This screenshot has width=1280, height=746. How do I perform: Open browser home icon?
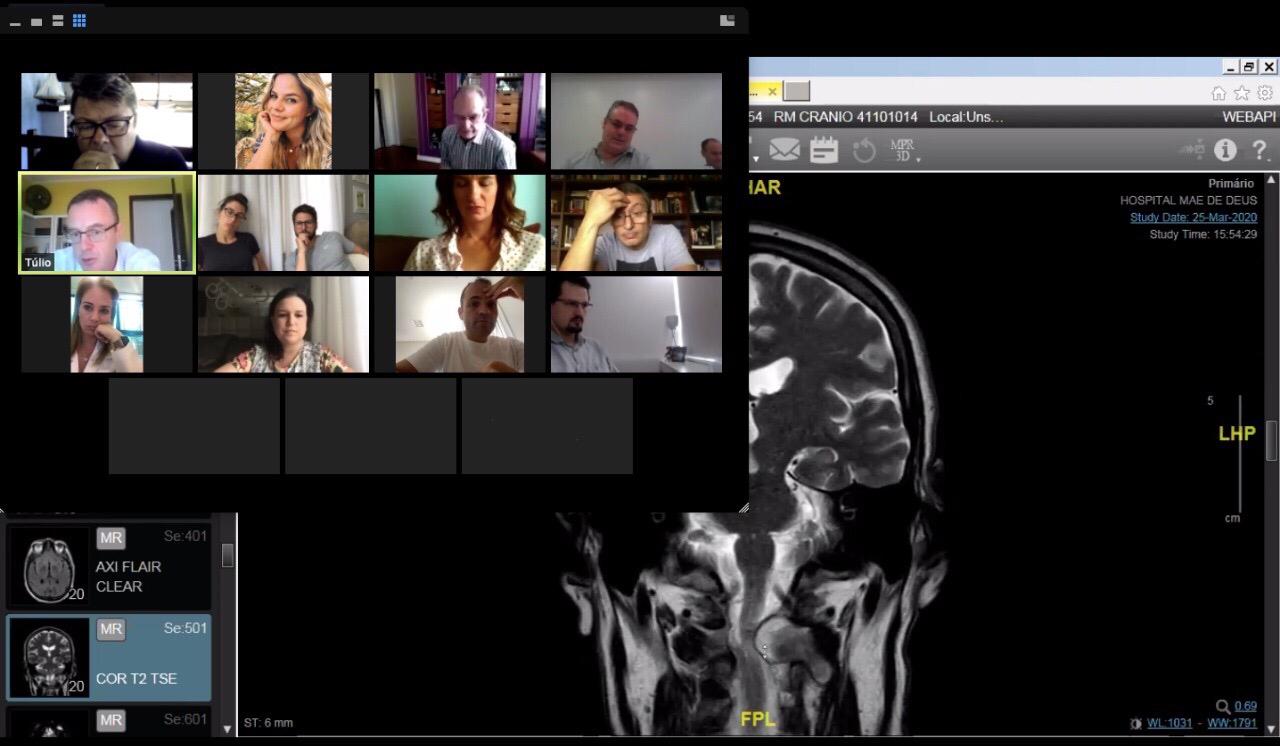(x=1218, y=93)
